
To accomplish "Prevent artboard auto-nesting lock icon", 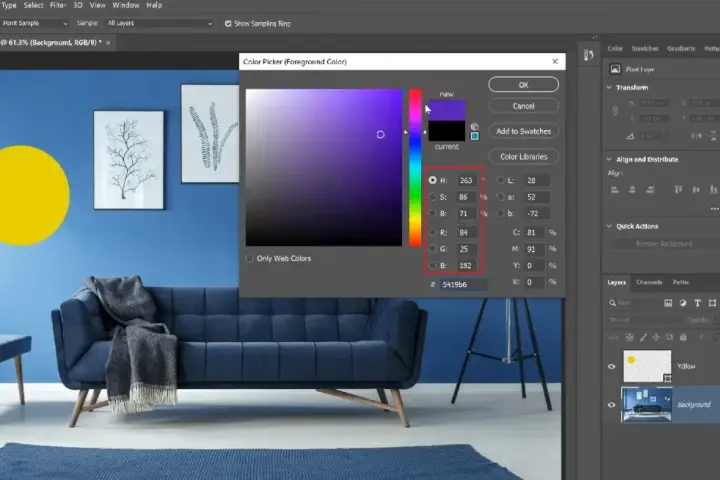I will (x=669, y=337).
